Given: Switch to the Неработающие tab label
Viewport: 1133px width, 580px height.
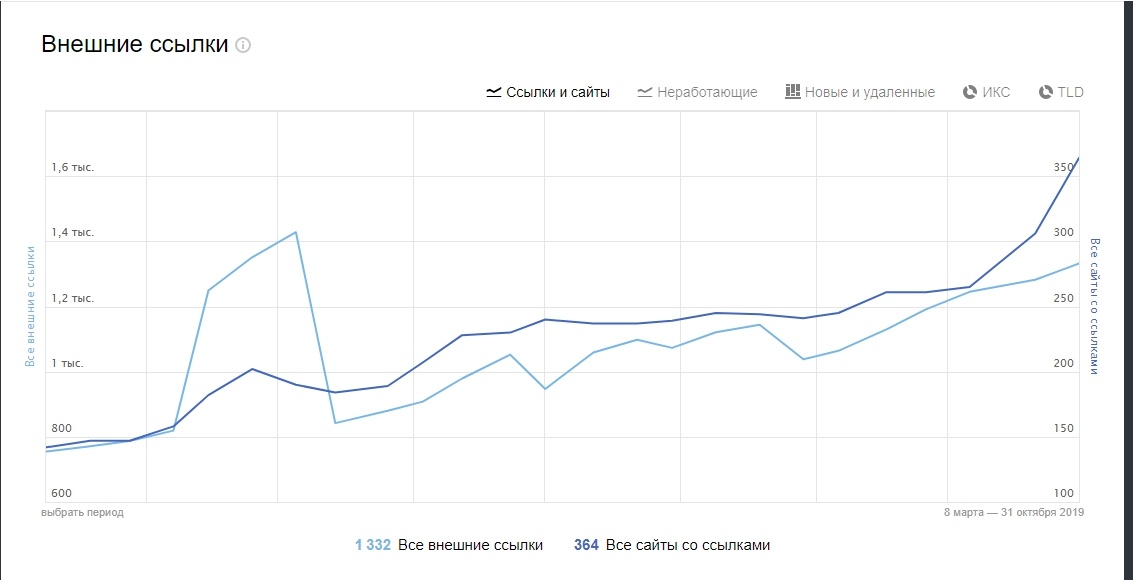Looking at the screenshot, I should (707, 92).
